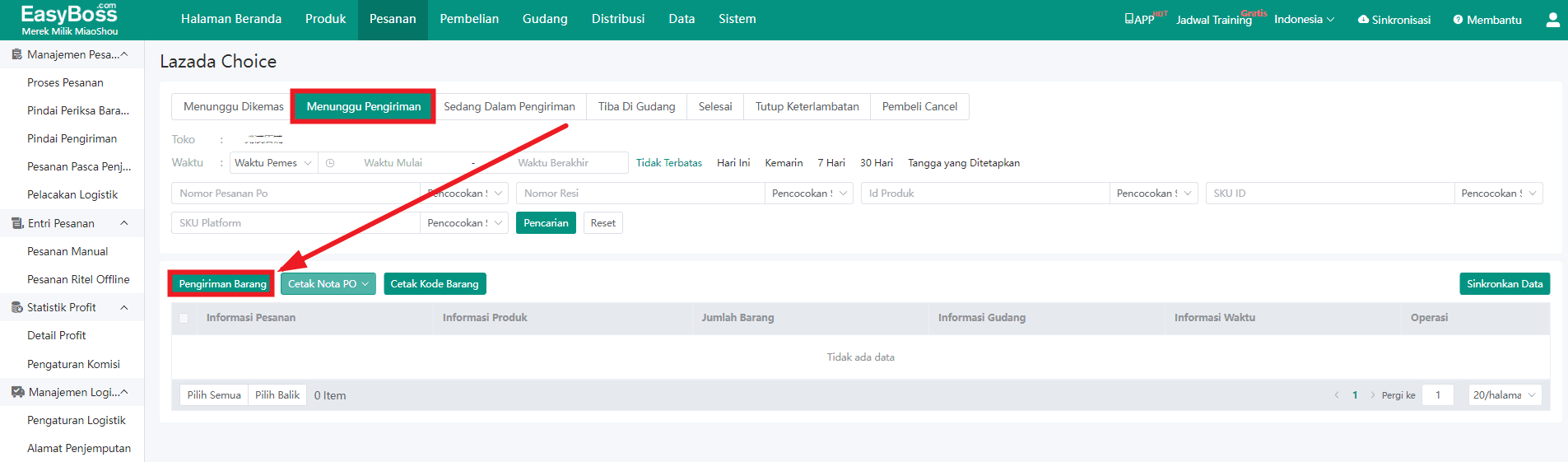Click the Membantu help icon

pyautogui.click(x=1458, y=19)
